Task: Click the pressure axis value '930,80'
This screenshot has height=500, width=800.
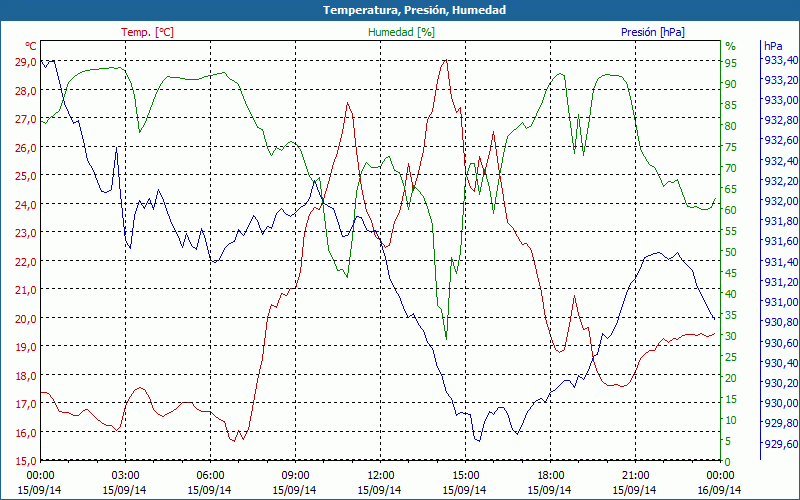Action: click(781, 322)
